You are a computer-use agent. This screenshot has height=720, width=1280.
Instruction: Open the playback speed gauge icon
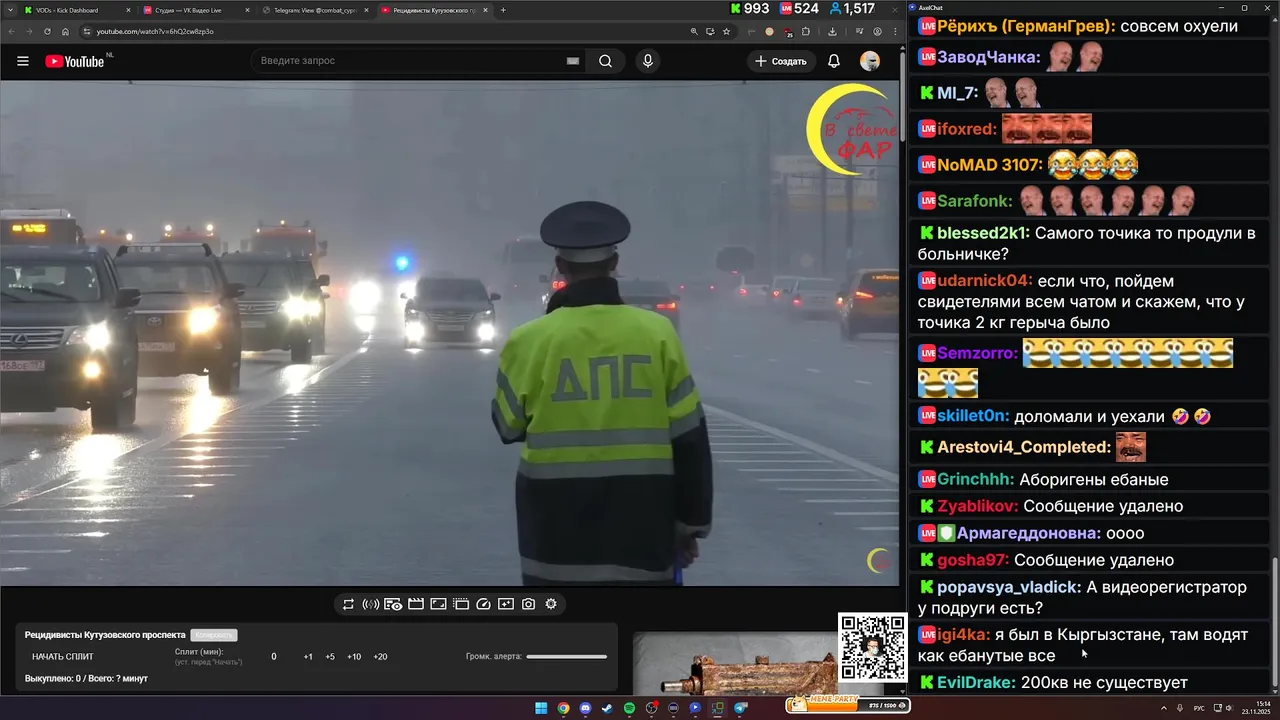(x=484, y=604)
